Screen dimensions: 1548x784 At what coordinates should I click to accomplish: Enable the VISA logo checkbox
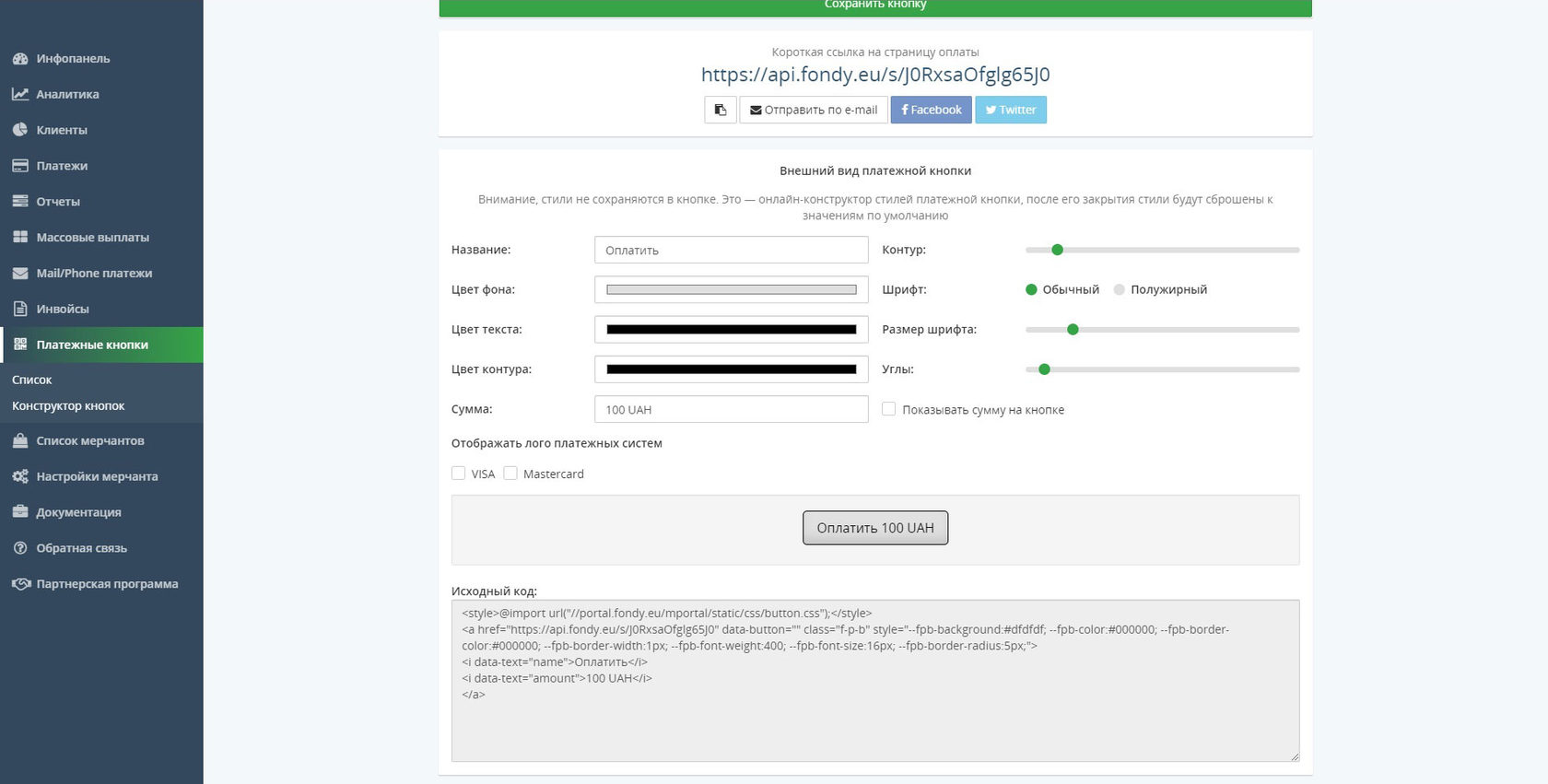point(459,474)
